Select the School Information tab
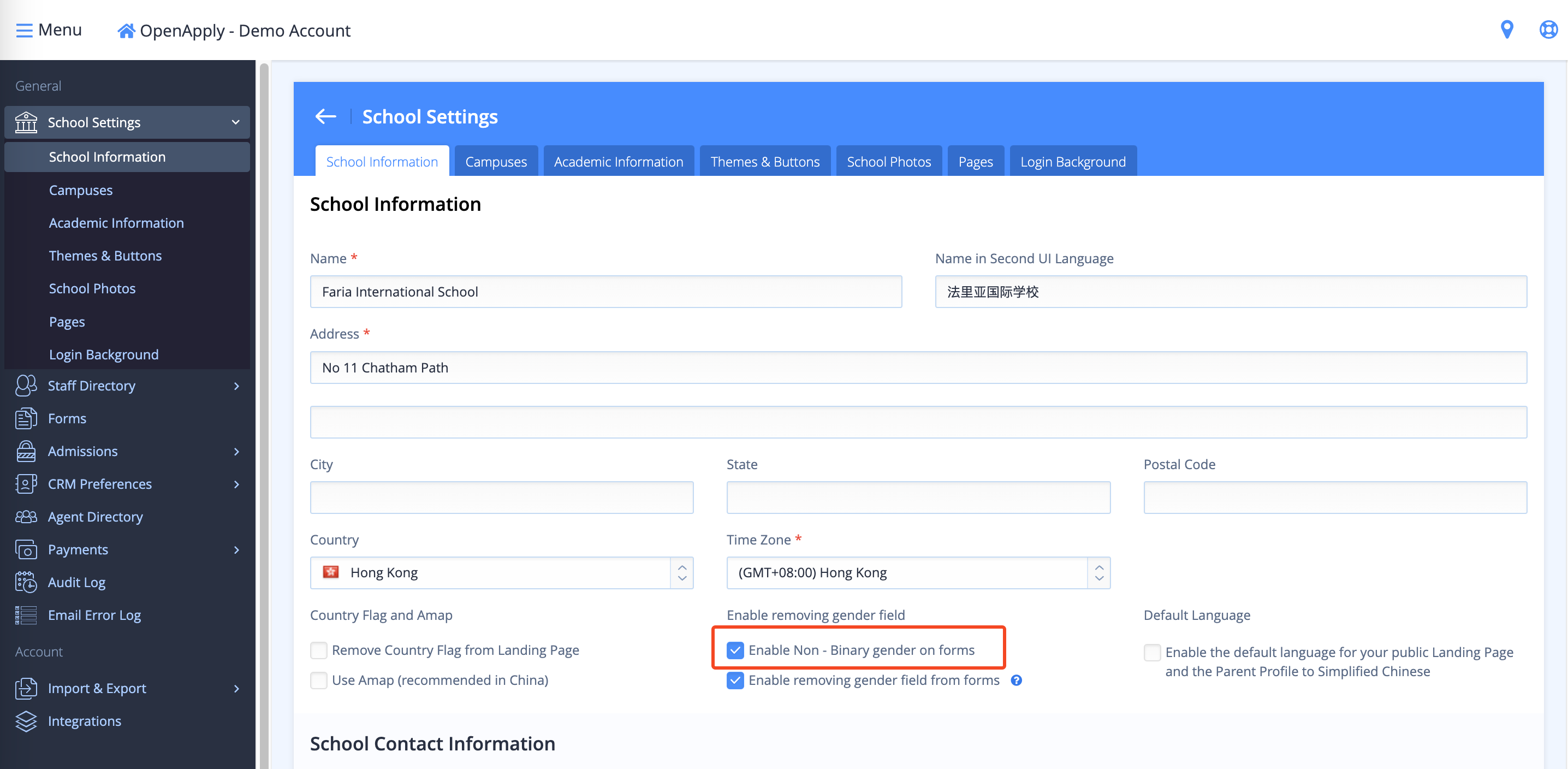This screenshot has height=769, width=1568. tap(382, 161)
